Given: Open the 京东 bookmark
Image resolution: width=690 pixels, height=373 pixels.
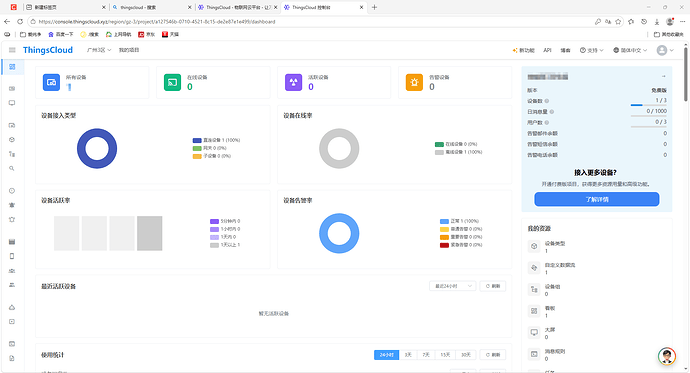Looking at the screenshot, I should [147, 34].
